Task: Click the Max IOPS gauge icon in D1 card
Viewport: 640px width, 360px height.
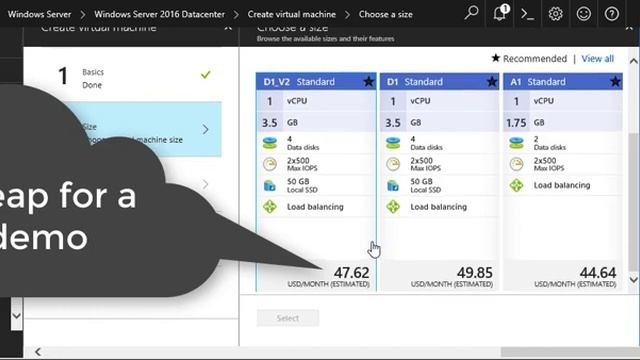Action: pos(393,164)
